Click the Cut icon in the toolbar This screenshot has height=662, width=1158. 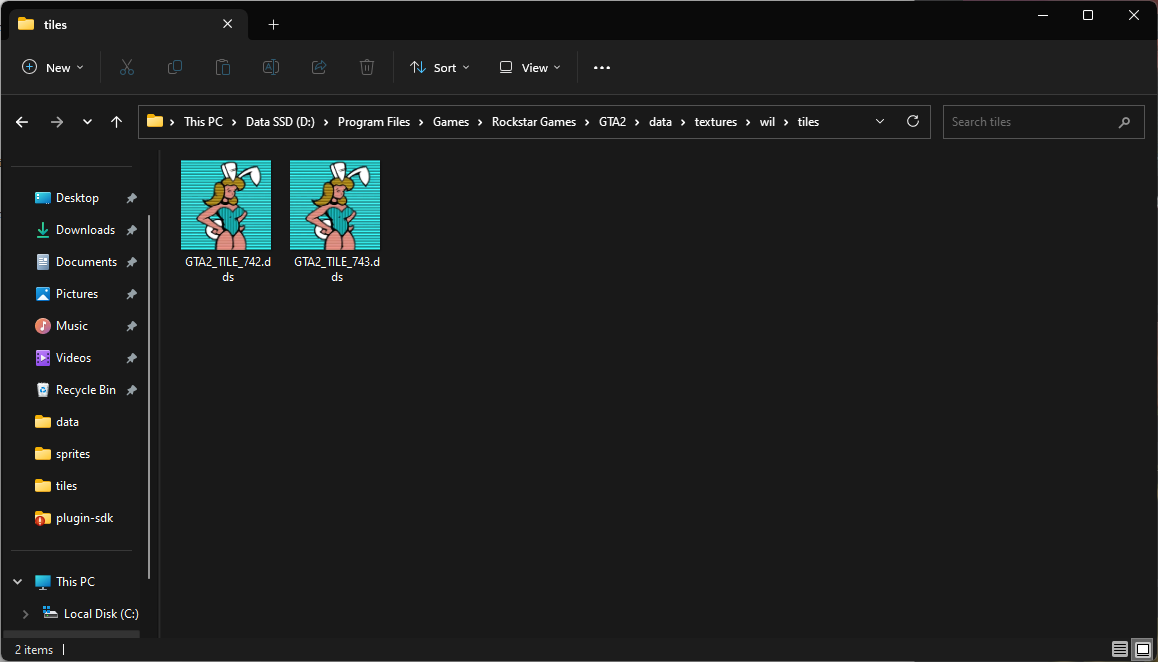(126, 67)
